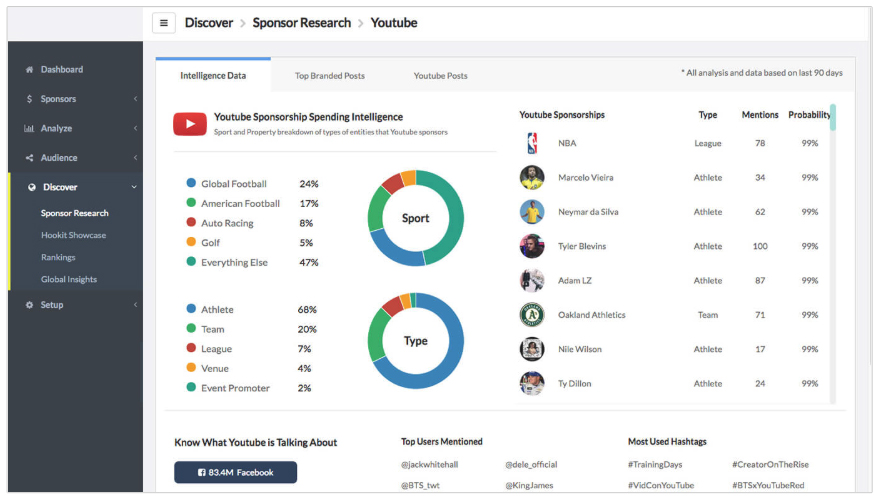Click Oakland Athletics name in table
The width and height of the screenshot is (878, 500).
pos(591,315)
